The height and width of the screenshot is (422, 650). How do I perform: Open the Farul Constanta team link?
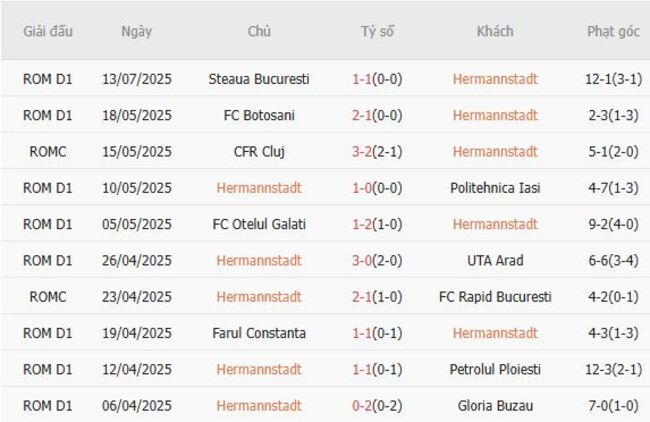point(259,333)
